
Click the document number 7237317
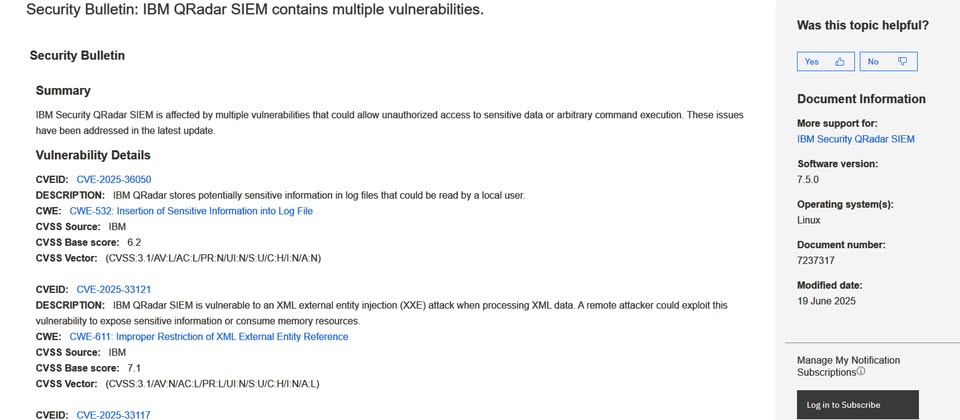[816, 260]
